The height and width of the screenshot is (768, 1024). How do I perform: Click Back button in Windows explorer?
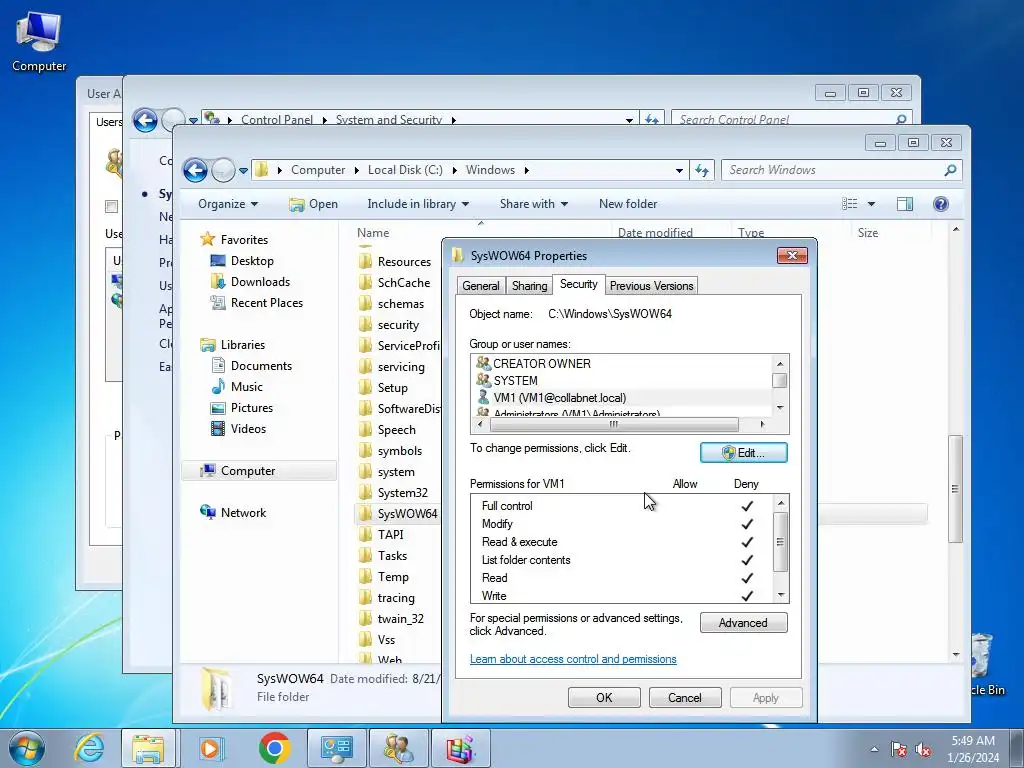(195, 170)
